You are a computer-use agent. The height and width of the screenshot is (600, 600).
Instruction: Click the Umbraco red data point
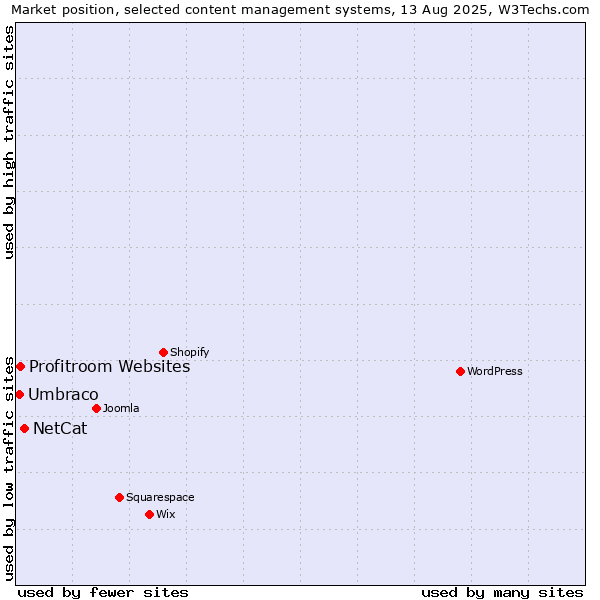(x=20, y=395)
